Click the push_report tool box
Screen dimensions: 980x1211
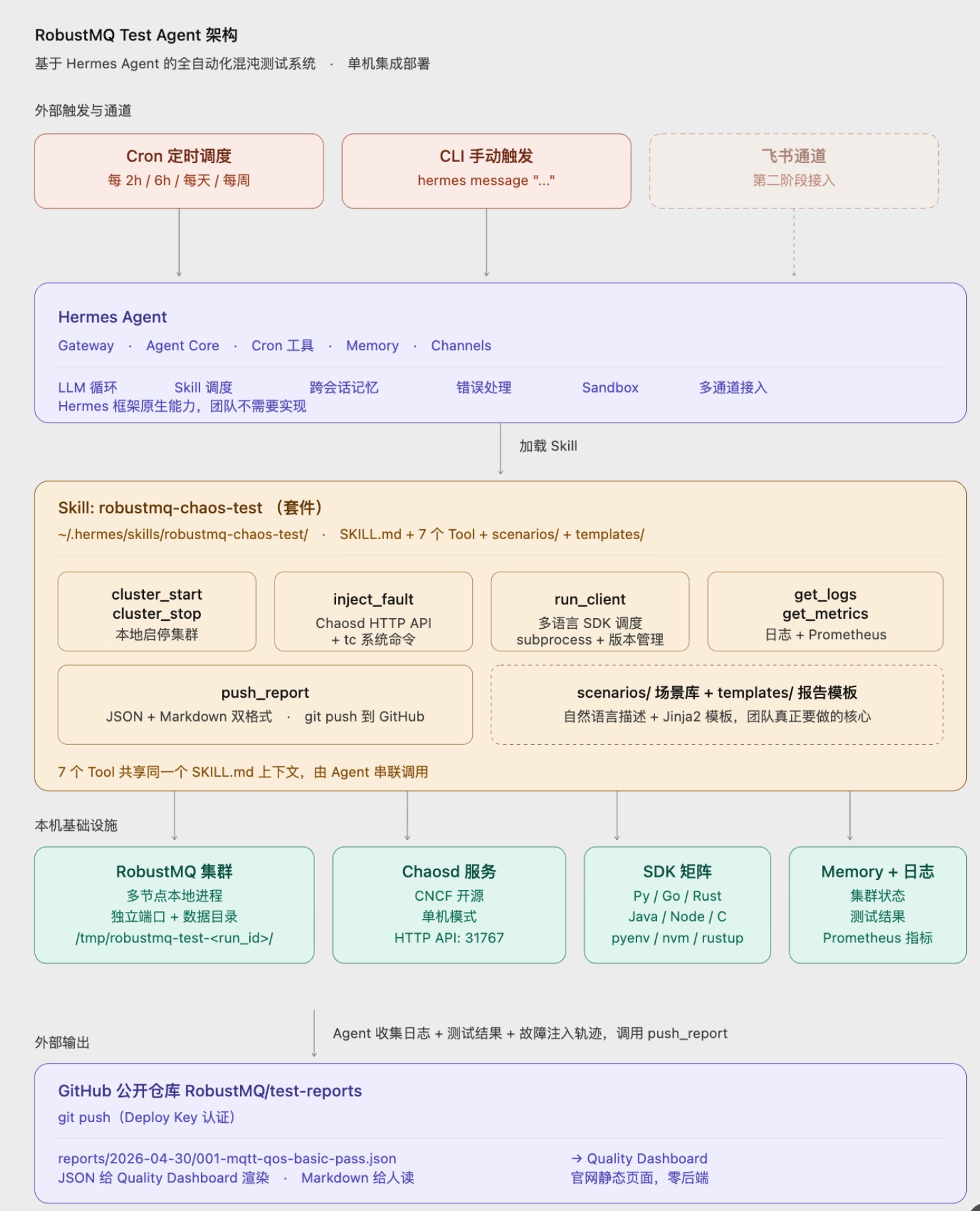tap(265, 704)
